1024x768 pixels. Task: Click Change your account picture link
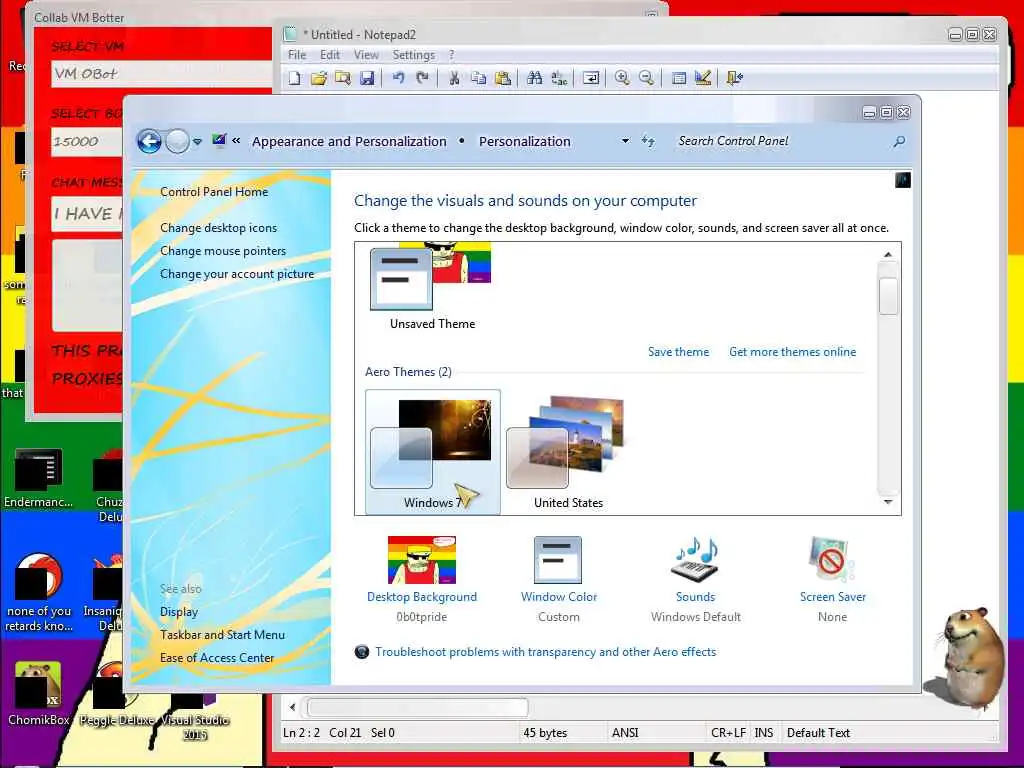[237, 274]
